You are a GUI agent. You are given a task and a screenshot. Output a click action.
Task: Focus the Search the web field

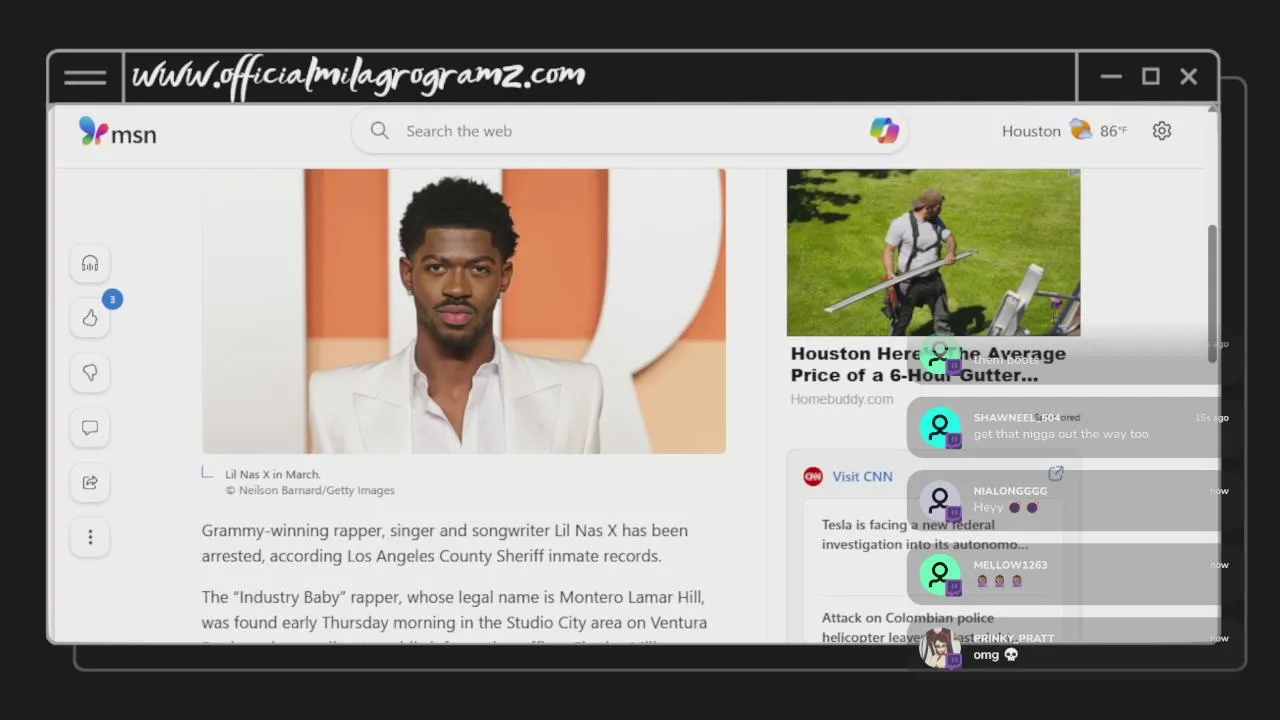630,131
